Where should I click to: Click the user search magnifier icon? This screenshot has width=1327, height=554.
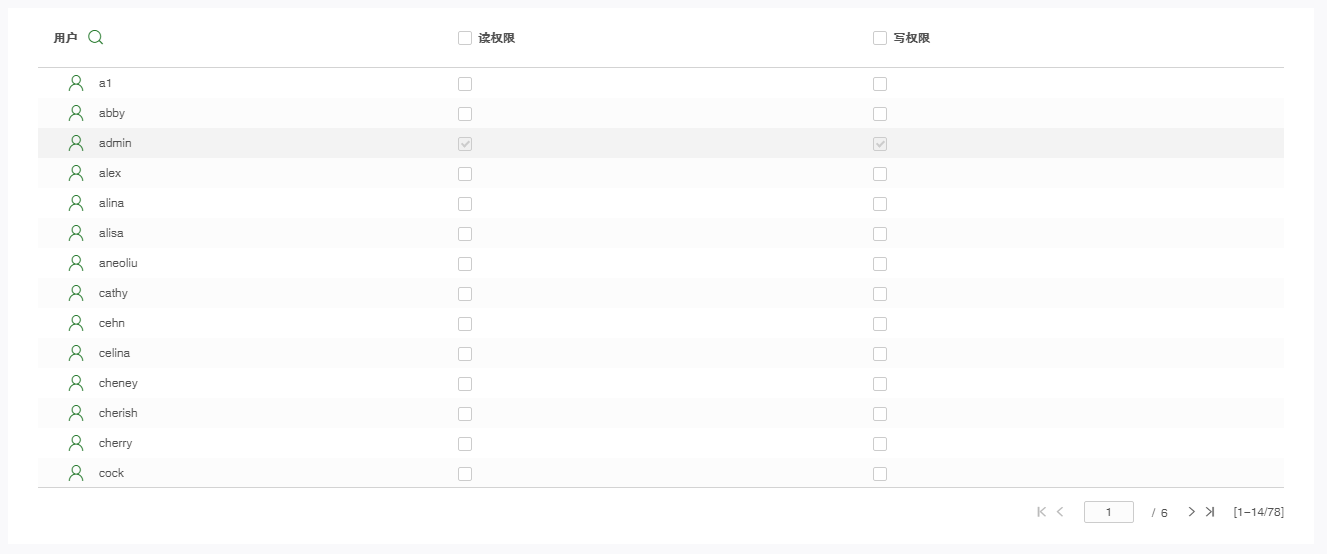point(96,38)
